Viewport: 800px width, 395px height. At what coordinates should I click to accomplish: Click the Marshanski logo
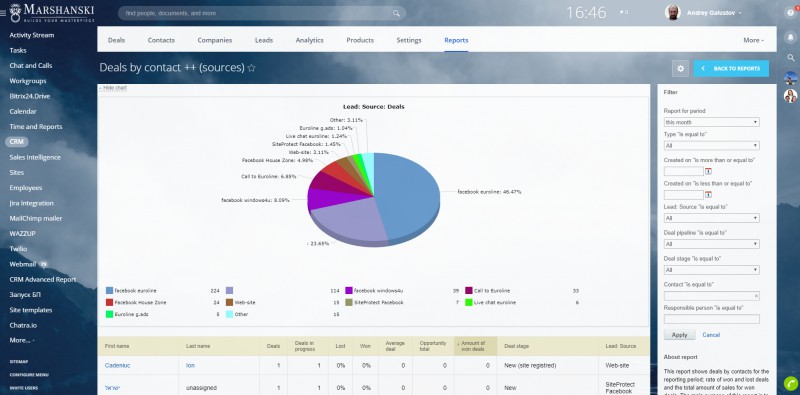(52, 12)
